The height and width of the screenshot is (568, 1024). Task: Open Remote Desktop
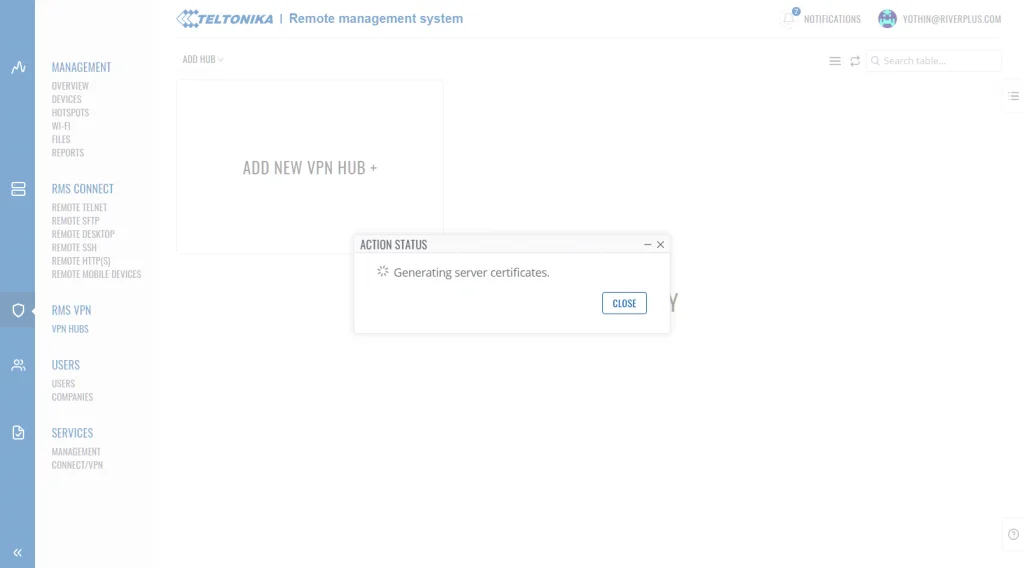coord(83,234)
